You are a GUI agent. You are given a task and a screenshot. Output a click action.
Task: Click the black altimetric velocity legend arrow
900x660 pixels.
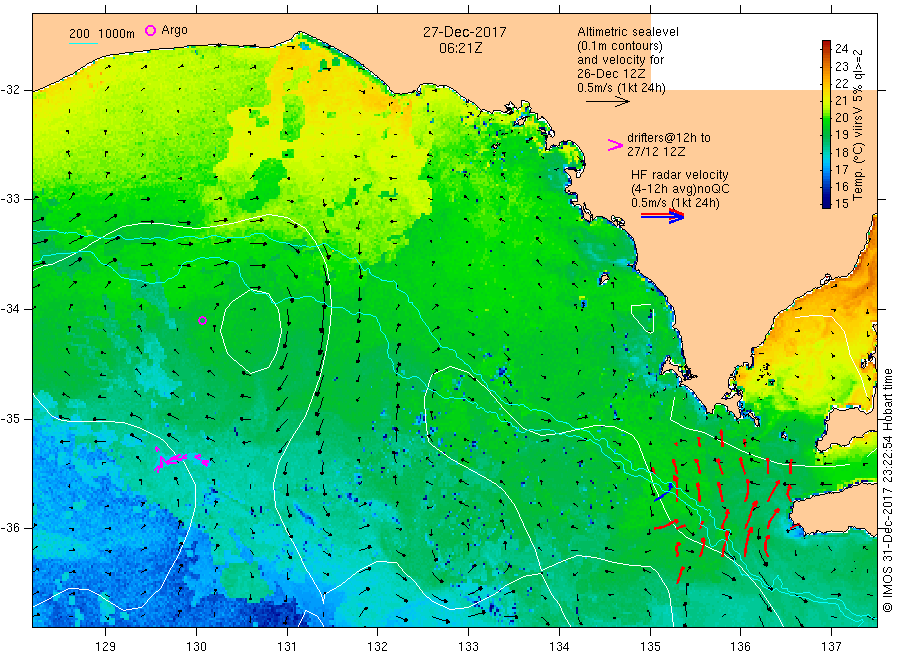click(x=607, y=102)
